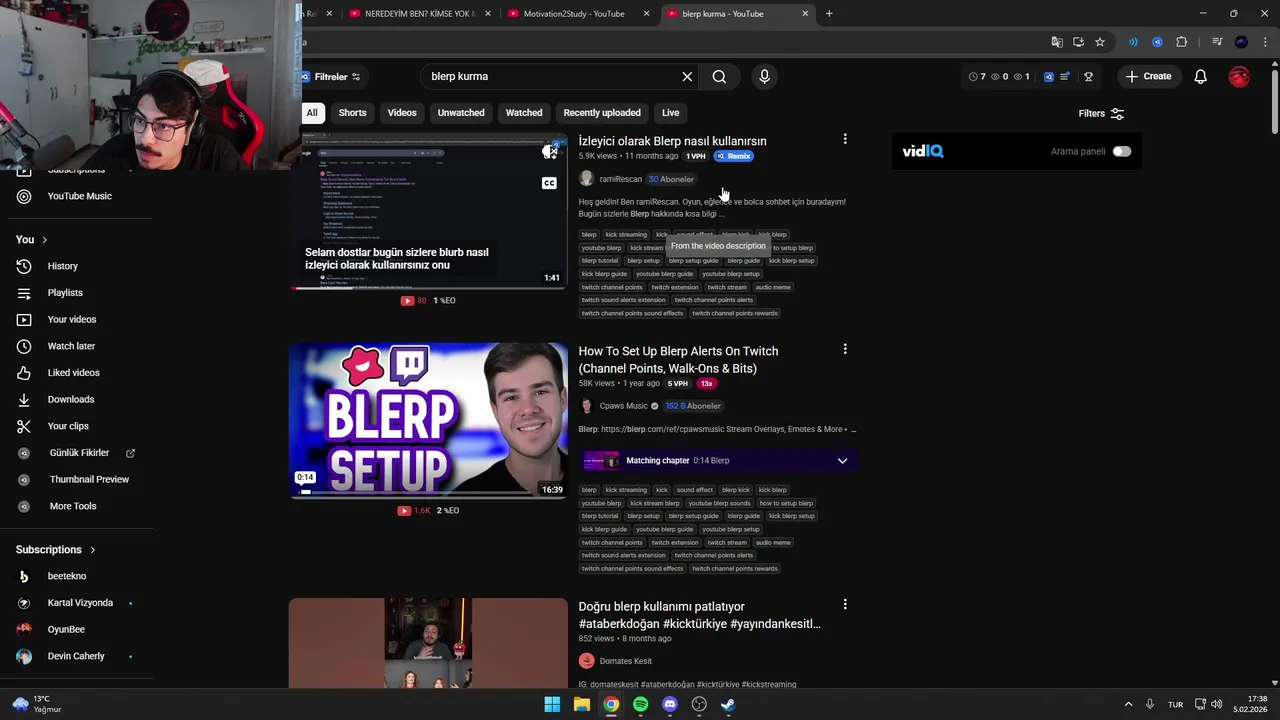This screenshot has height=720, width=1280.
Task: Select the Shorts filter chip
Action: pos(352,113)
